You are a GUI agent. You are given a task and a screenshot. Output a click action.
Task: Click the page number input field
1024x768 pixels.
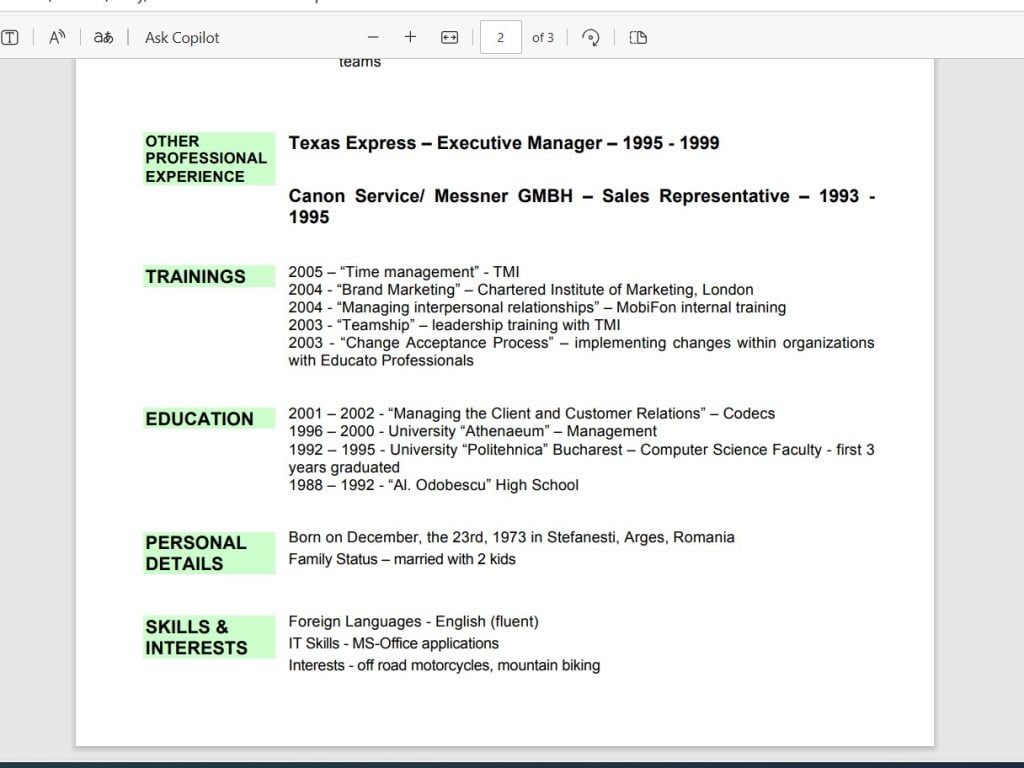point(500,38)
